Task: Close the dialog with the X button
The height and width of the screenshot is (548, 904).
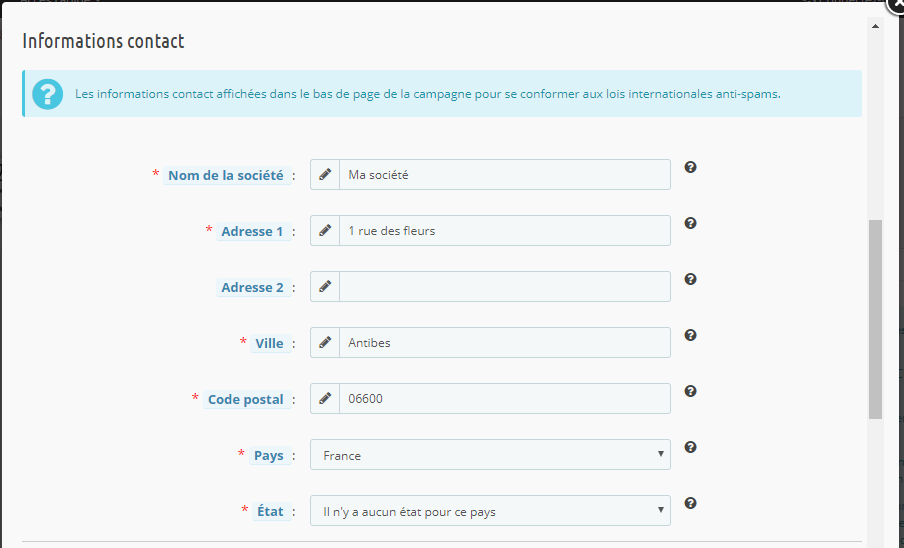Action: tap(895, 3)
